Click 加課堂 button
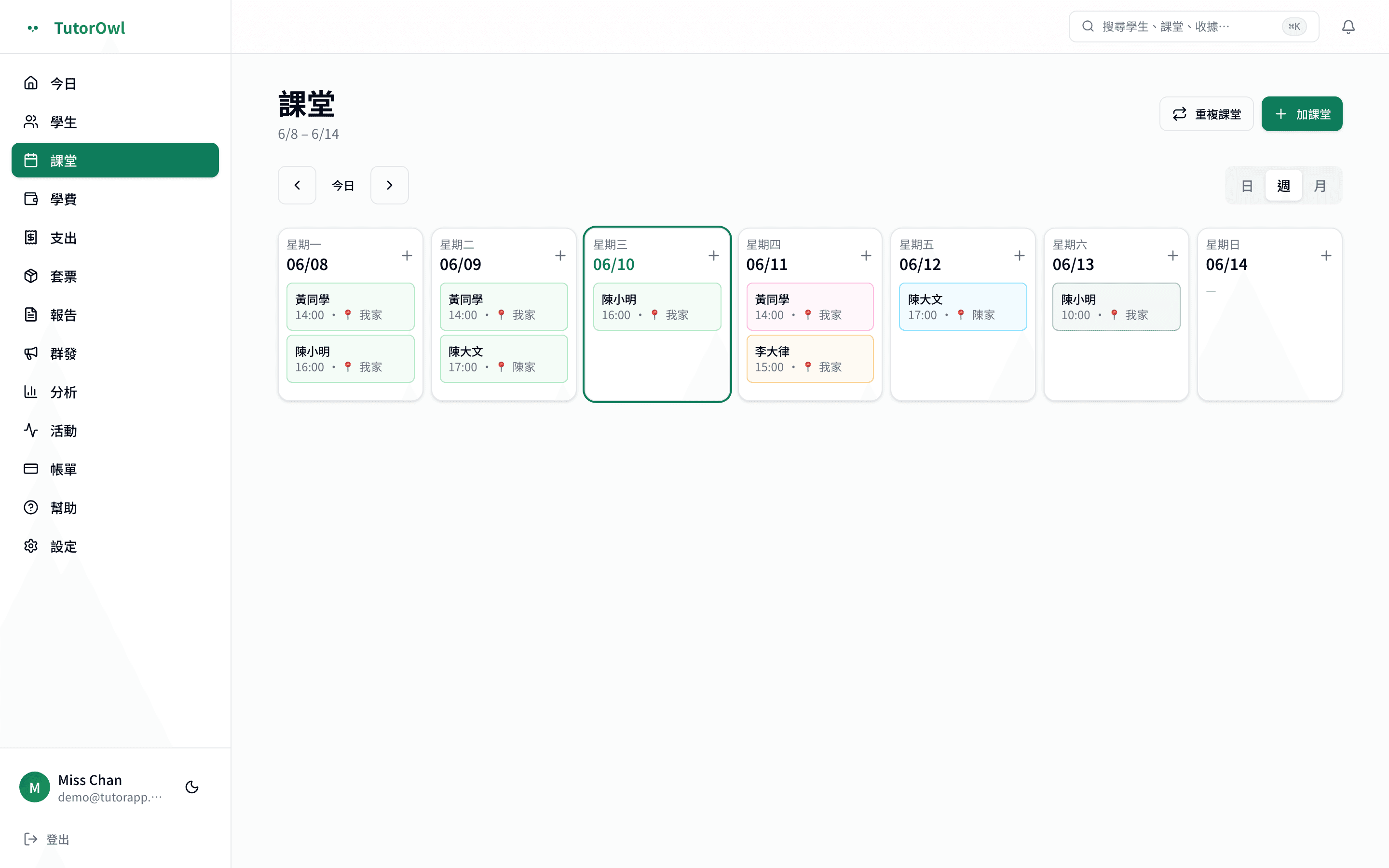Image resolution: width=1389 pixels, height=868 pixels. [1302, 114]
